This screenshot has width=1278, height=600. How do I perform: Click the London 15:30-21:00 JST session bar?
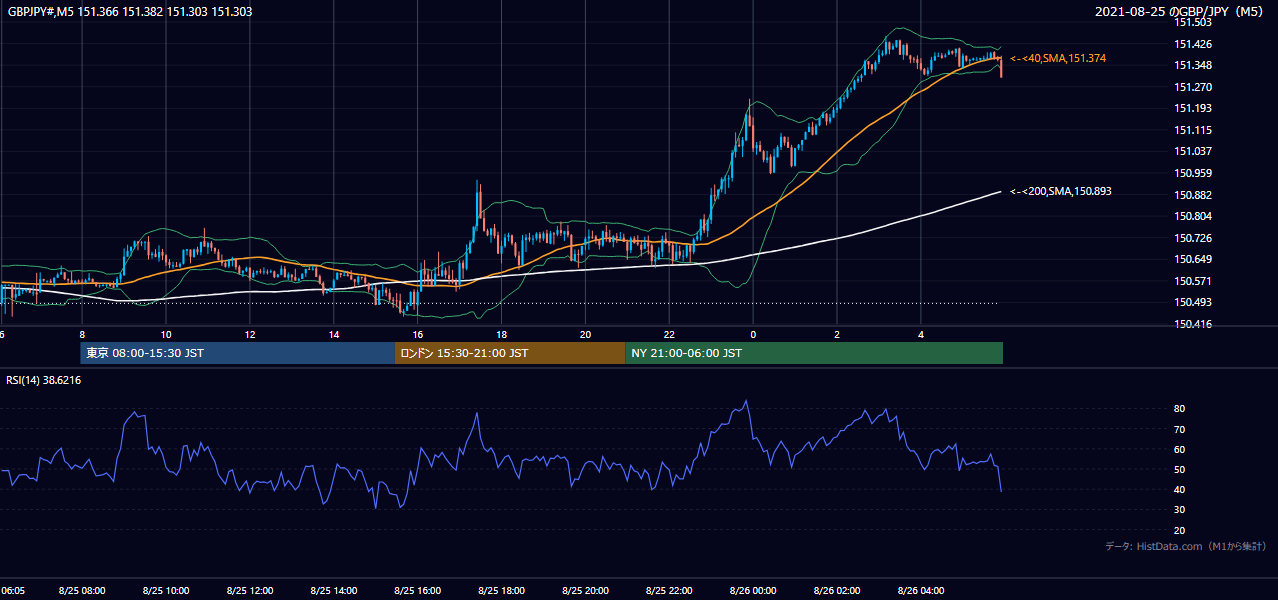tap(510, 353)
